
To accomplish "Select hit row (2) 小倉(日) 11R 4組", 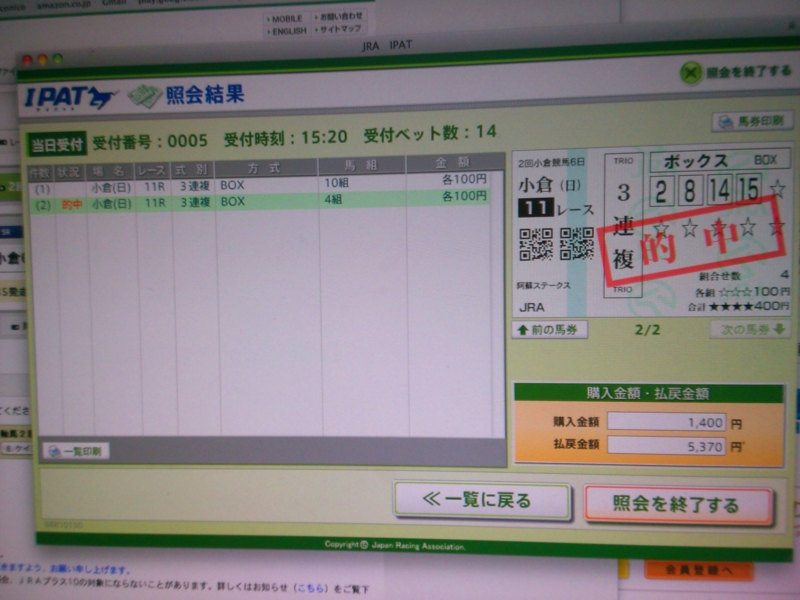I will pos(260,202).
